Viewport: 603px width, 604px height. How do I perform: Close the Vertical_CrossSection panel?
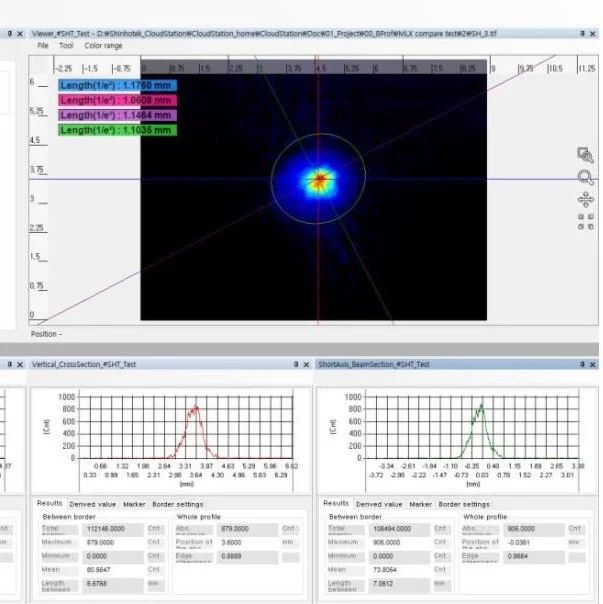coord(306,364)
